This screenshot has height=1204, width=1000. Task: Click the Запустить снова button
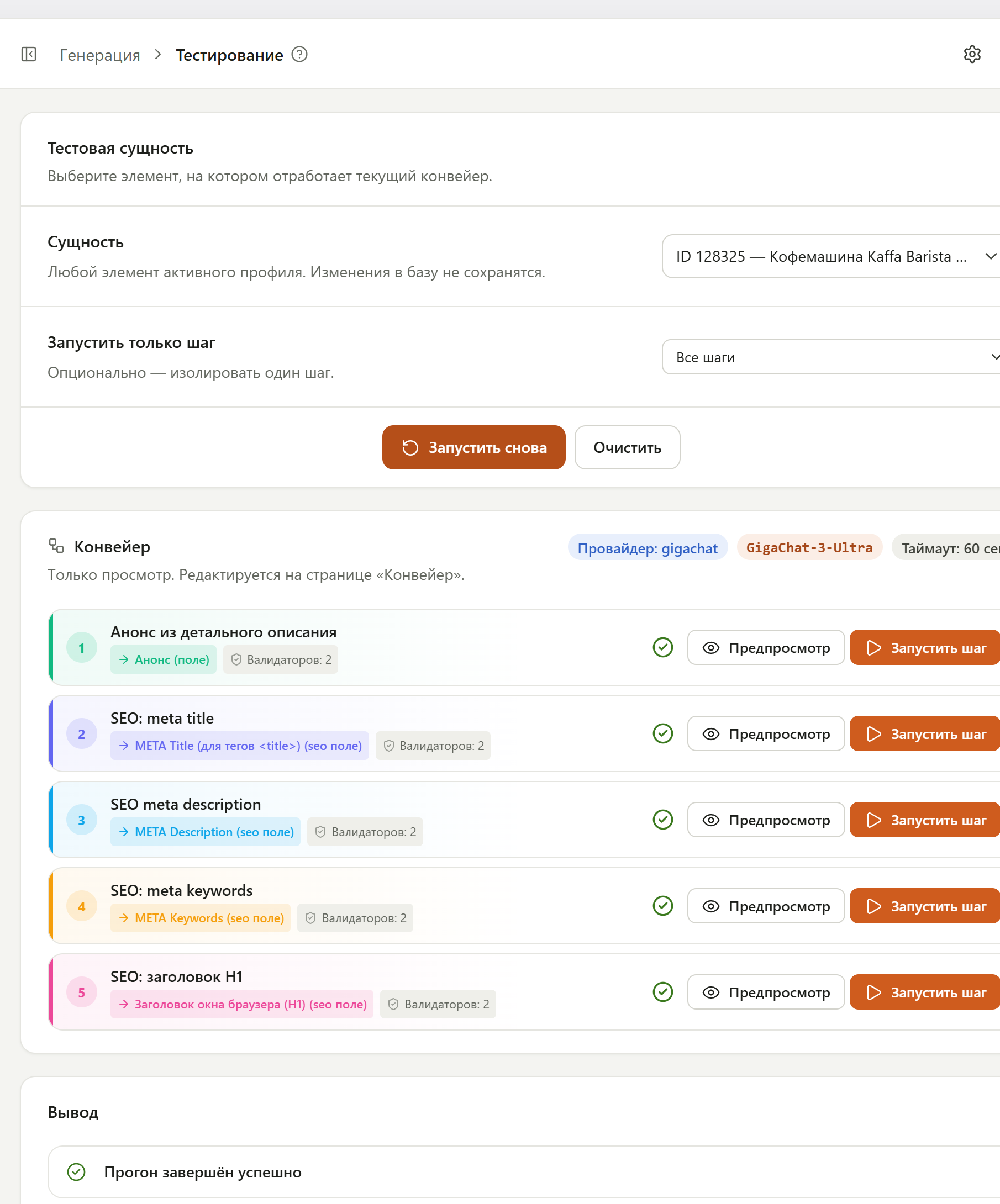click(x=473, y=447)
